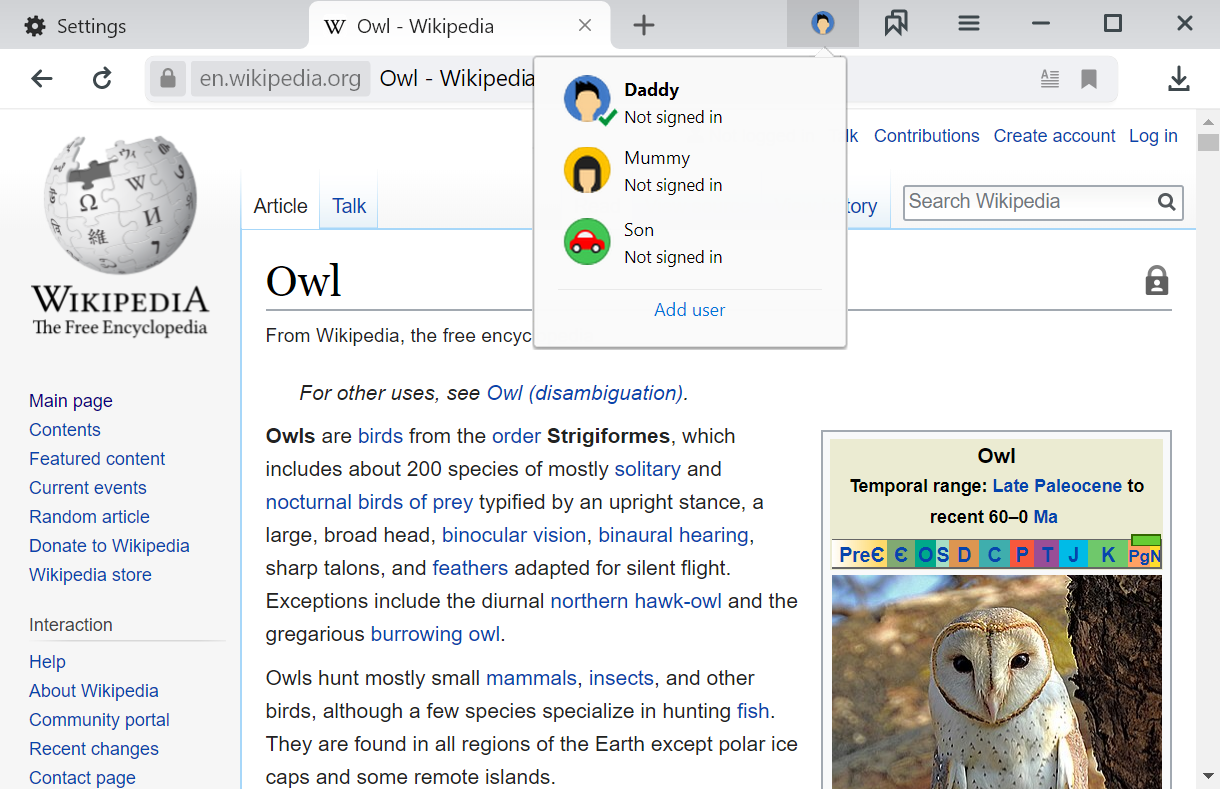This screenshot has width=1220, height=789.
Task: Follow the solitary link
Action: point(647,469)
